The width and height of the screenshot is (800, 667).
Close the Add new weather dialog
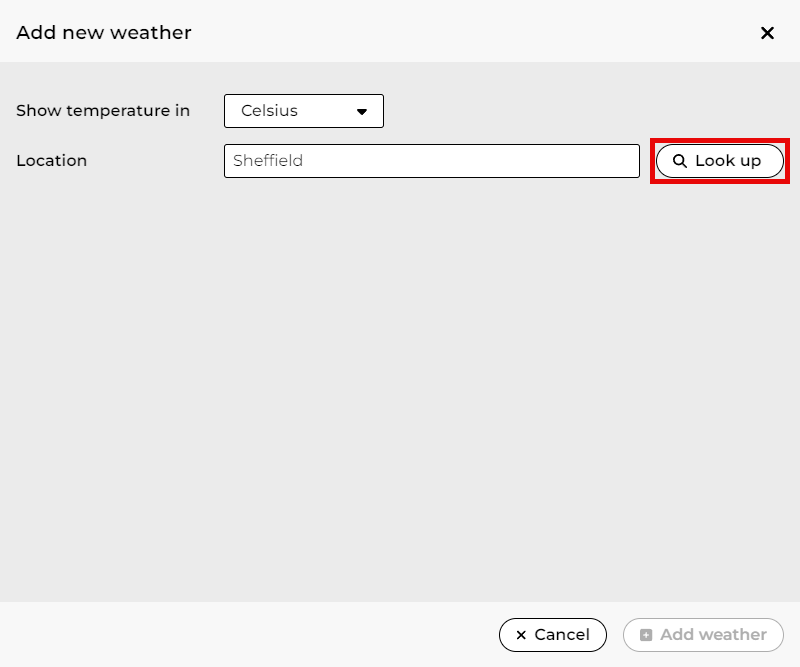tap(767, 33)
